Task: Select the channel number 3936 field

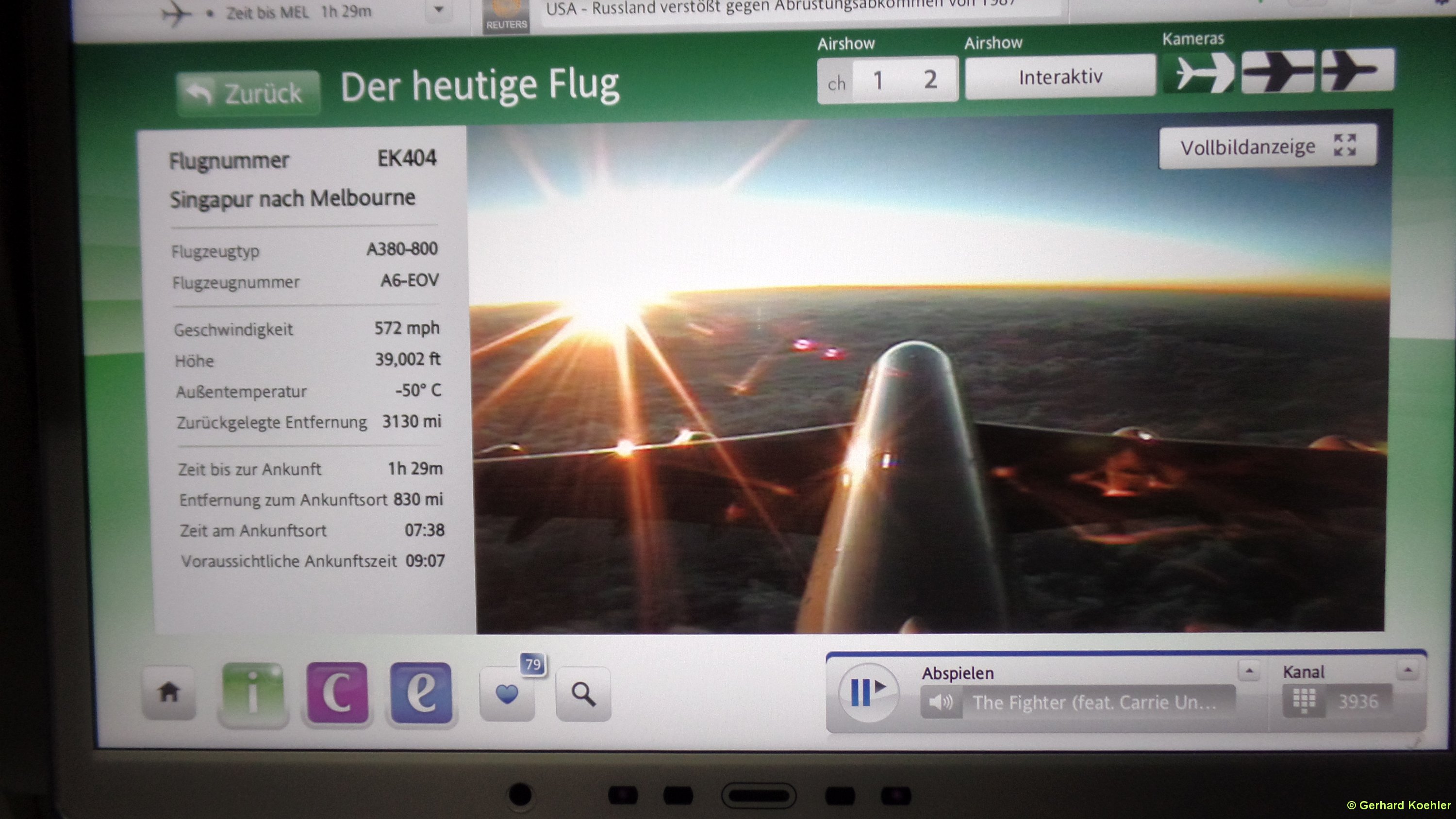Action: (1357, 702)
